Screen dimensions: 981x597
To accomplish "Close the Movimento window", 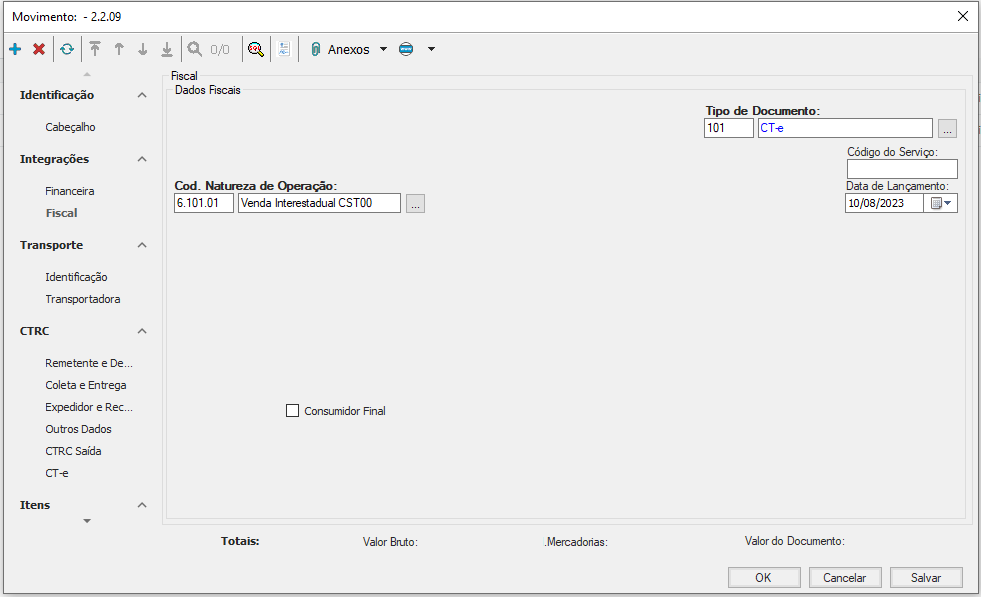I will 963,16.
